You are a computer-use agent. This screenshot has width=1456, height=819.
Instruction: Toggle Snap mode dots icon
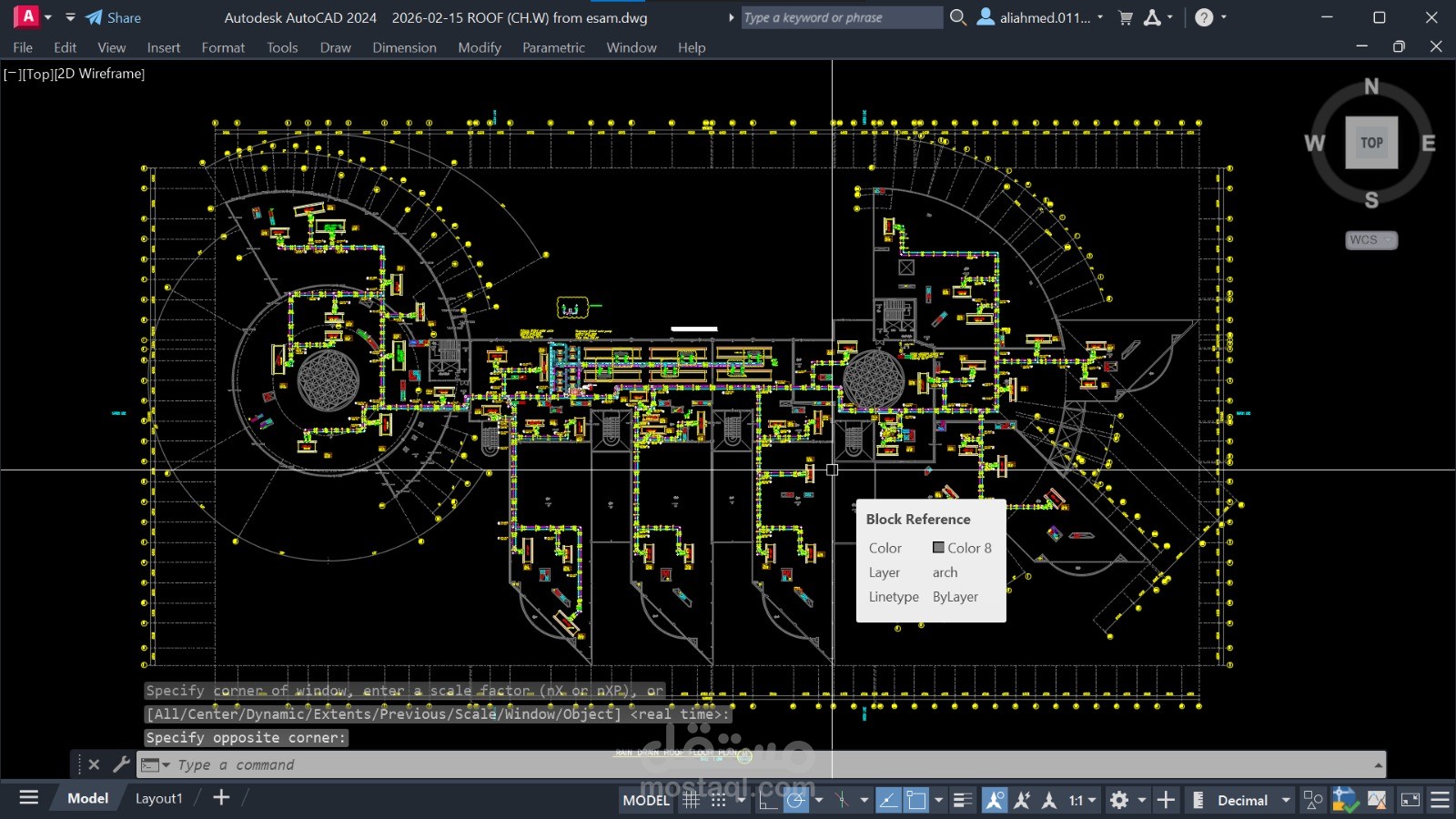[719, 800]
